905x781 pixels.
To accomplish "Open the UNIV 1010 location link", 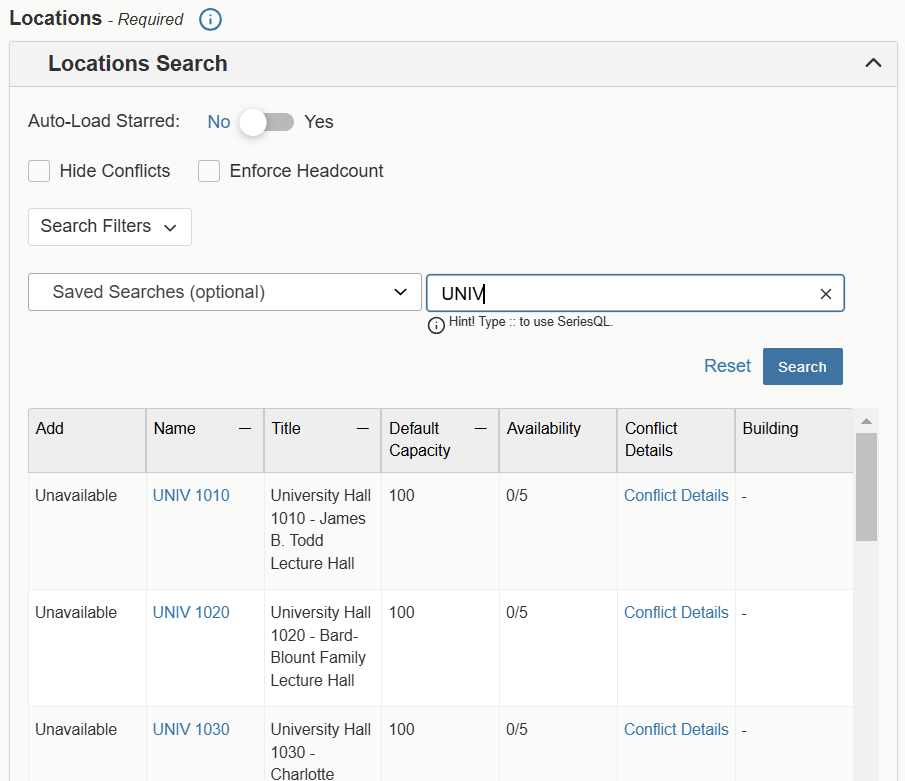I will point(191,495).
